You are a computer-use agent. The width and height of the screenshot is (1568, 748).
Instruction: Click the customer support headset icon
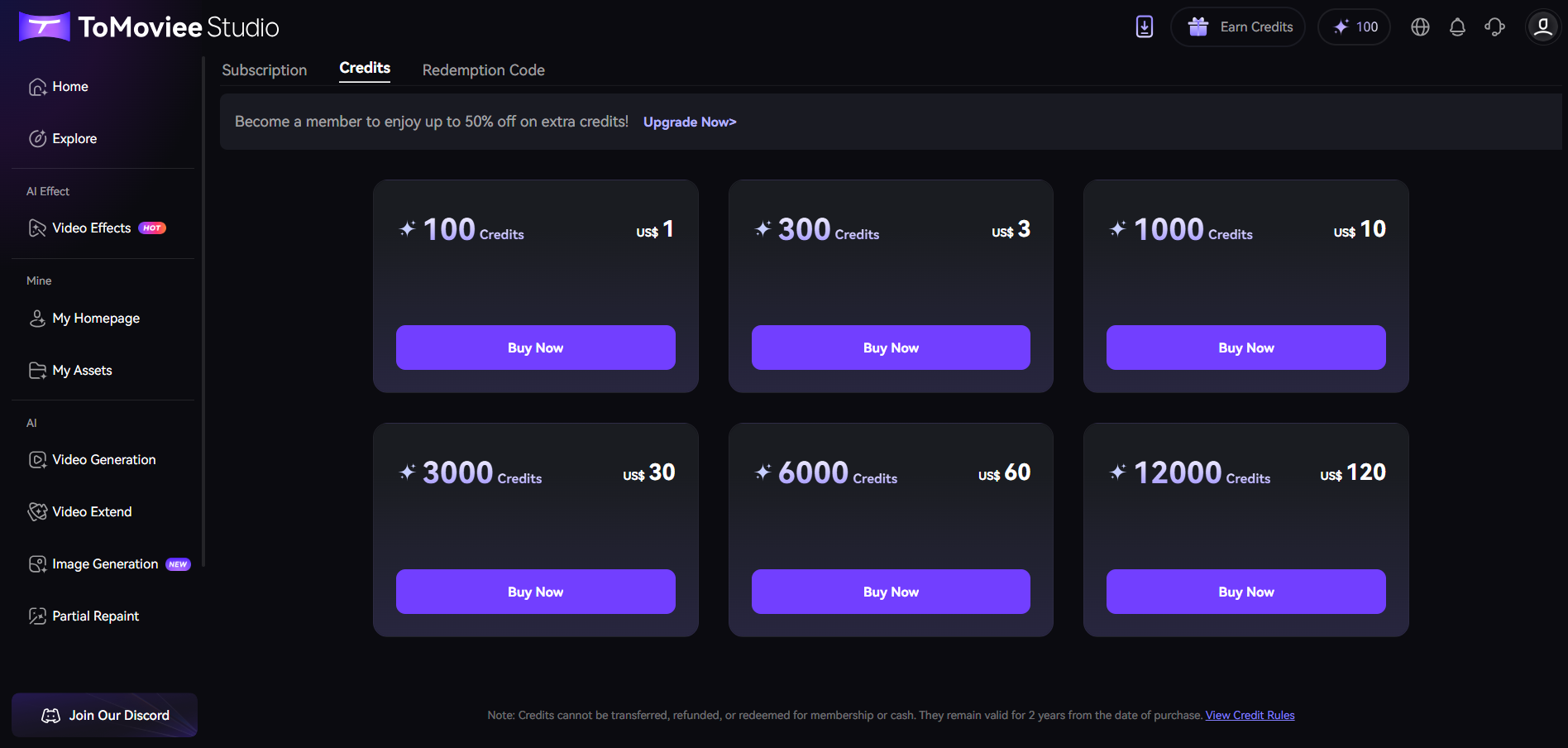click(1494, 27)
